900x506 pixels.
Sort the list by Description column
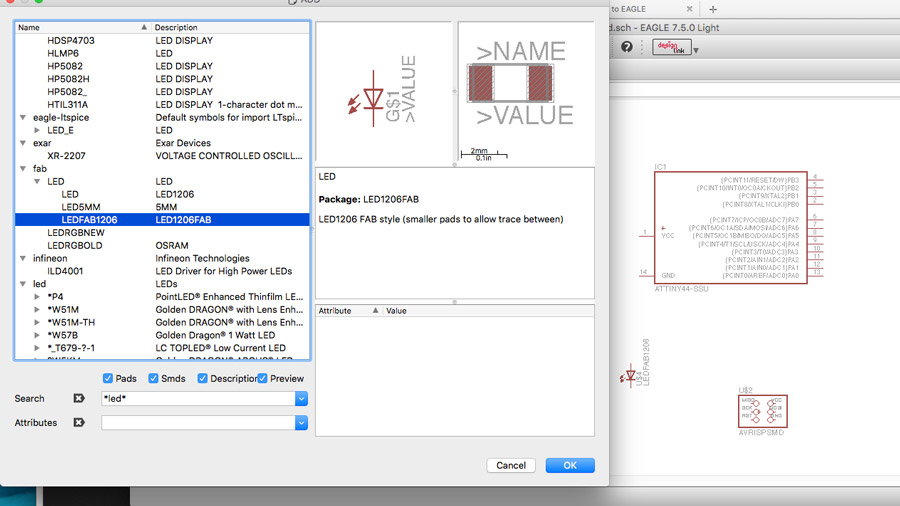point(230,27)
